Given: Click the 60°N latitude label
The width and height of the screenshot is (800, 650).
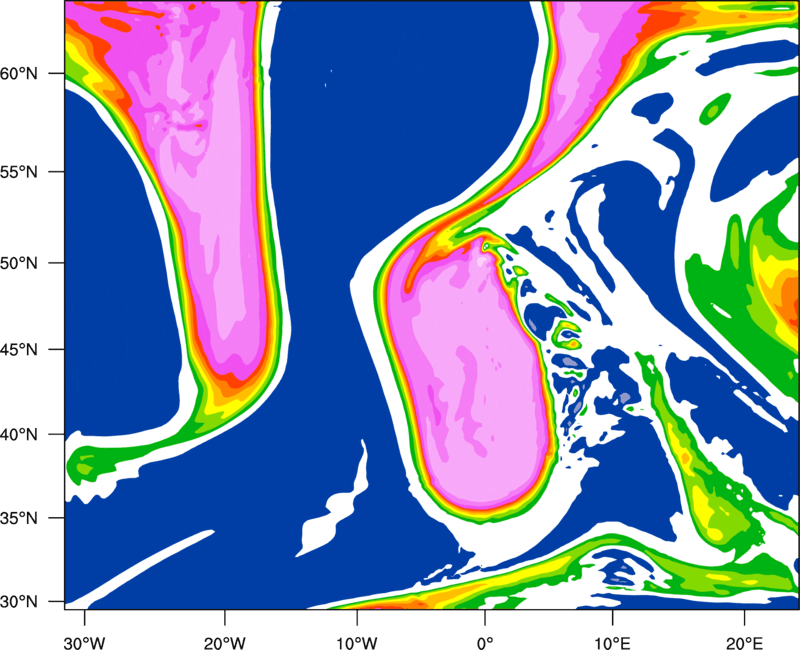Looking at the screenshot, I should (19, 74).
